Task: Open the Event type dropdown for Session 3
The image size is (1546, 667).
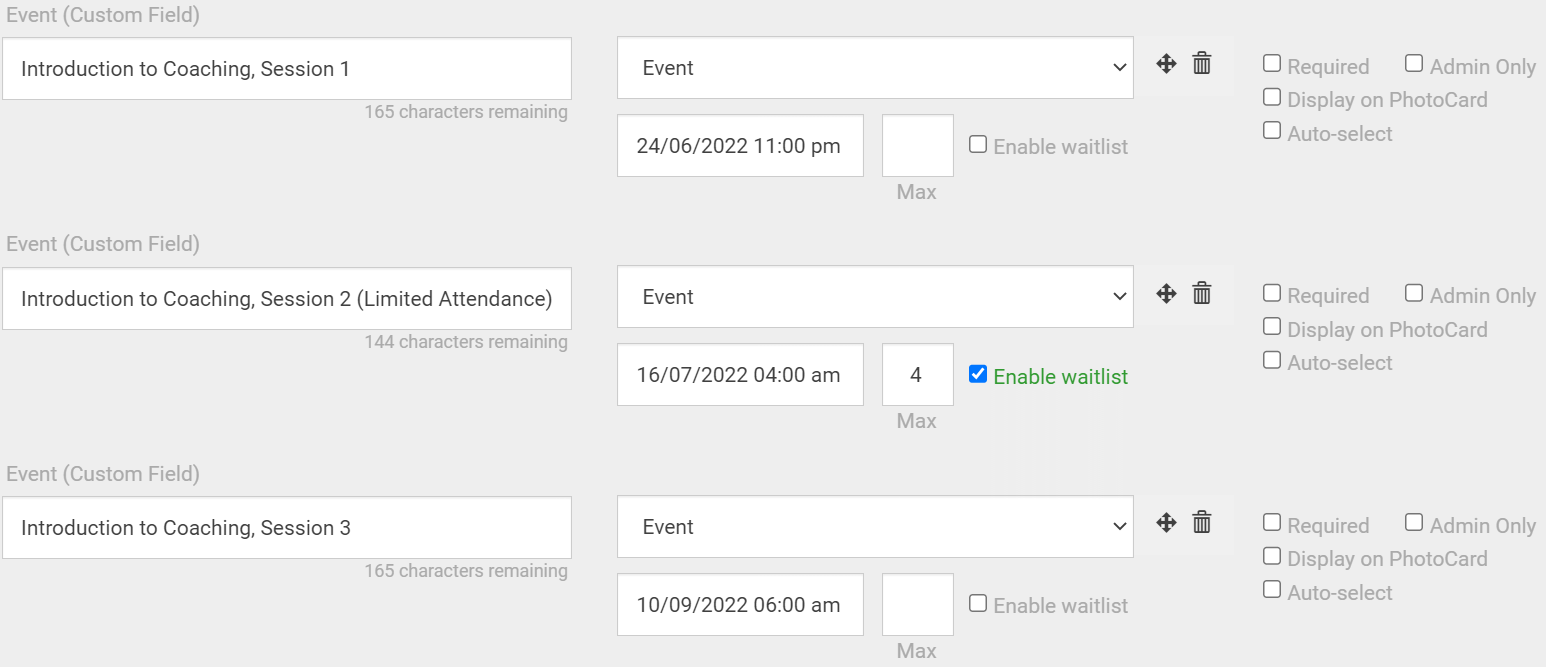Action: (875, 527)
